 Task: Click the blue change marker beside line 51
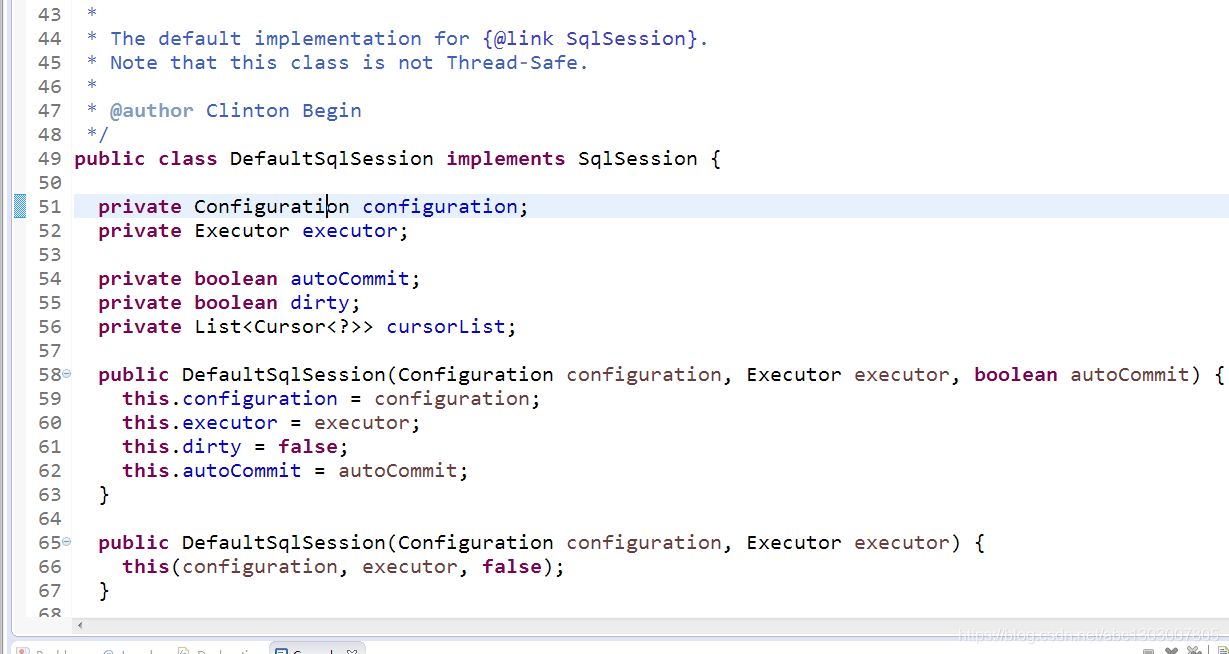pyautogui.click(x=20, y=206)
